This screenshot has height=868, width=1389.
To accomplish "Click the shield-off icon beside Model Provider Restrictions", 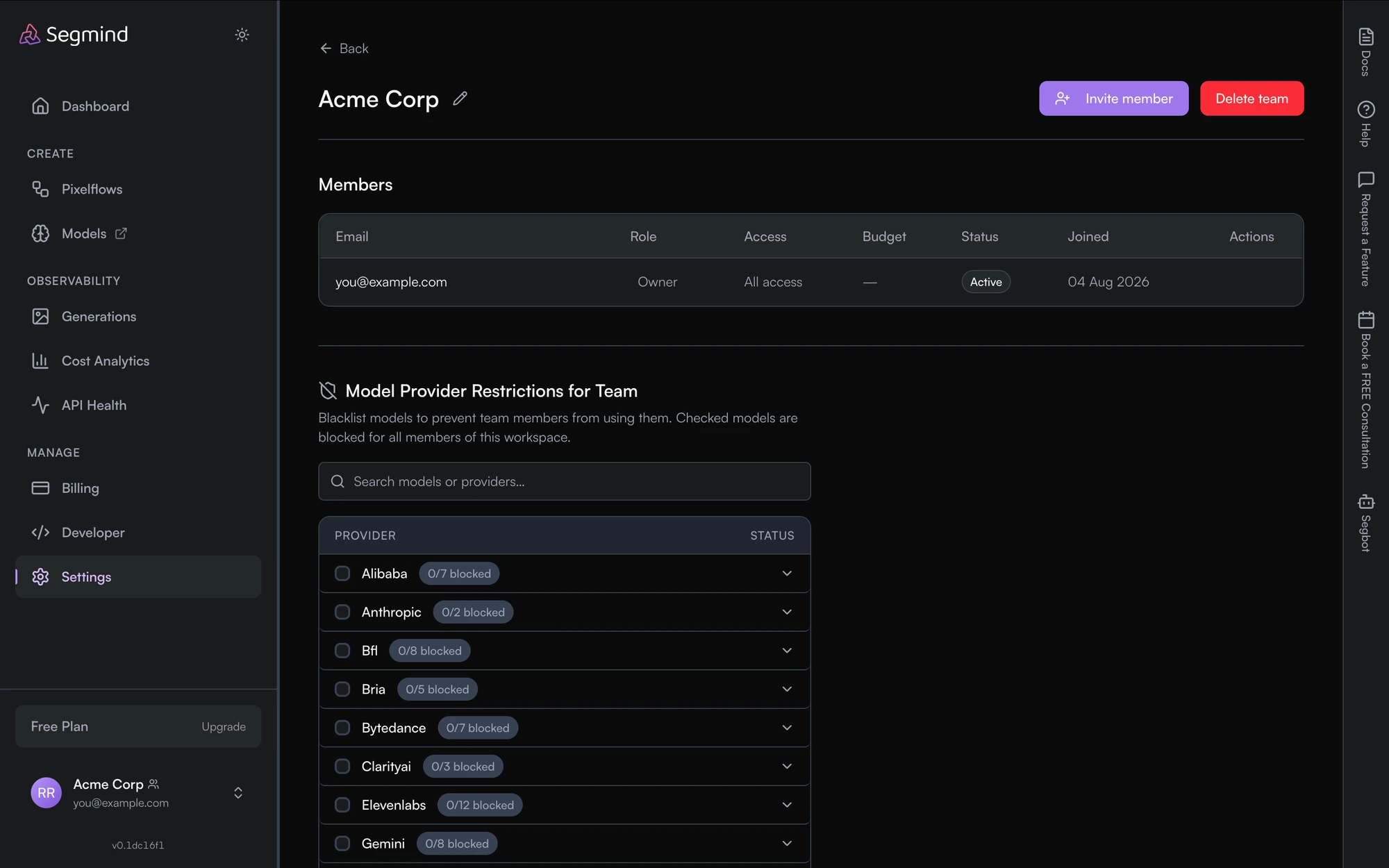I will pyautogui.click(x=328, y=391).
